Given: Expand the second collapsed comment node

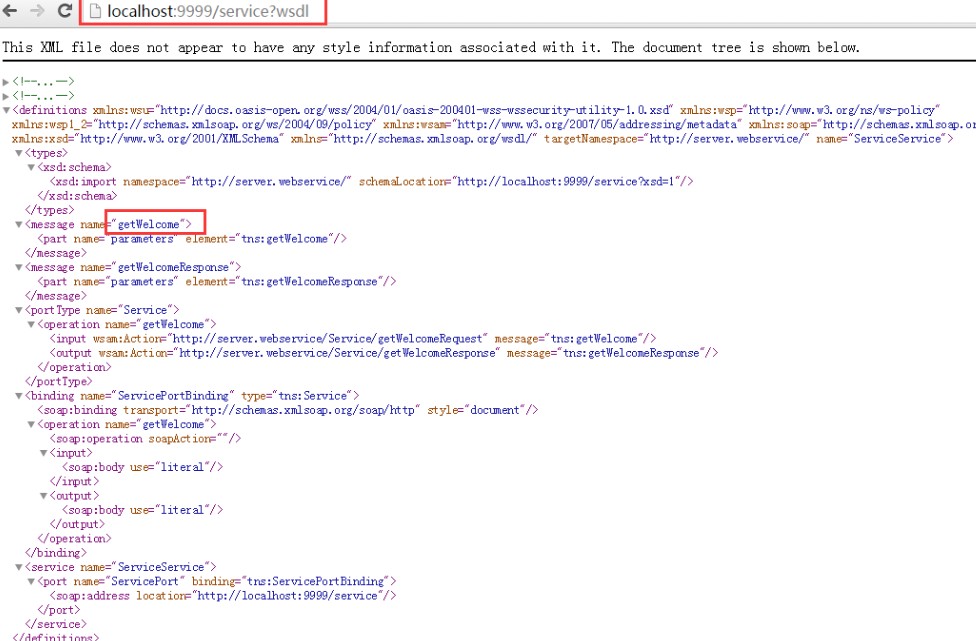Looking at the screenshot, I should [x=6, y=96].
